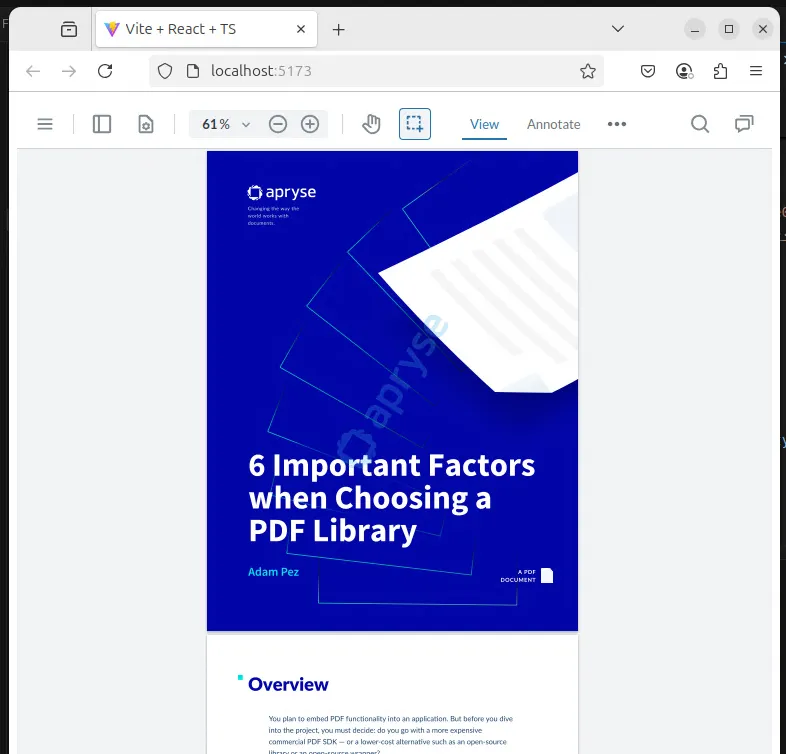Go forward in browser history
This screenshot has height=754, width=786.
click(69, 71)
